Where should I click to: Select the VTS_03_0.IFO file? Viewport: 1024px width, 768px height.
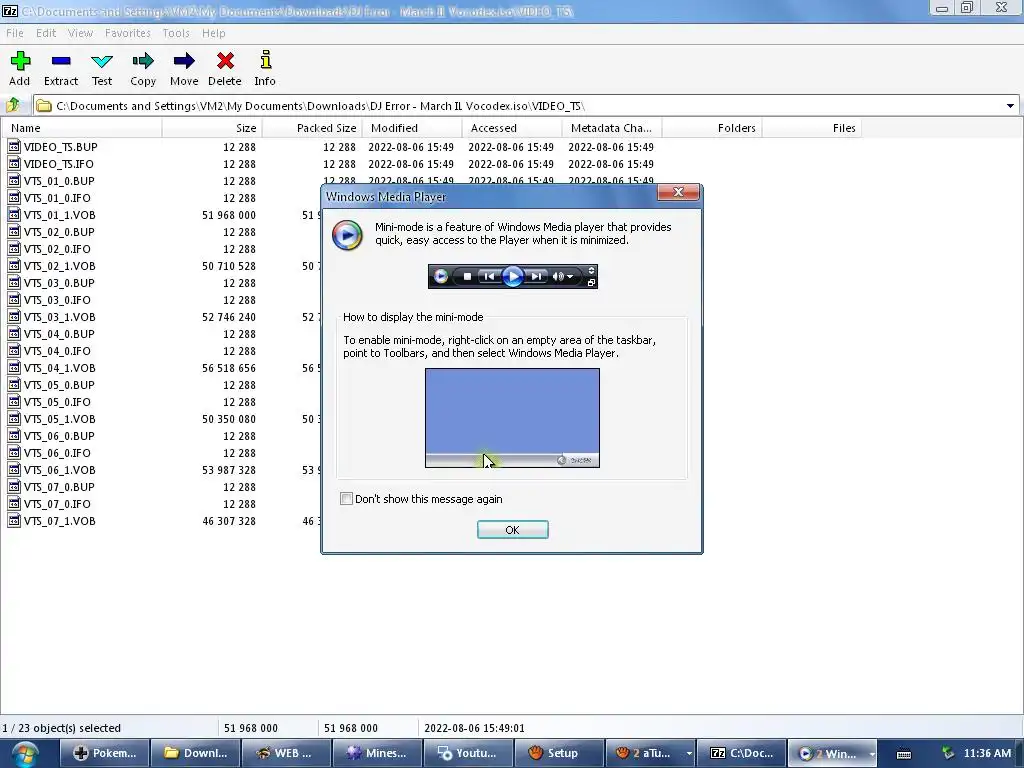[57, 300]
